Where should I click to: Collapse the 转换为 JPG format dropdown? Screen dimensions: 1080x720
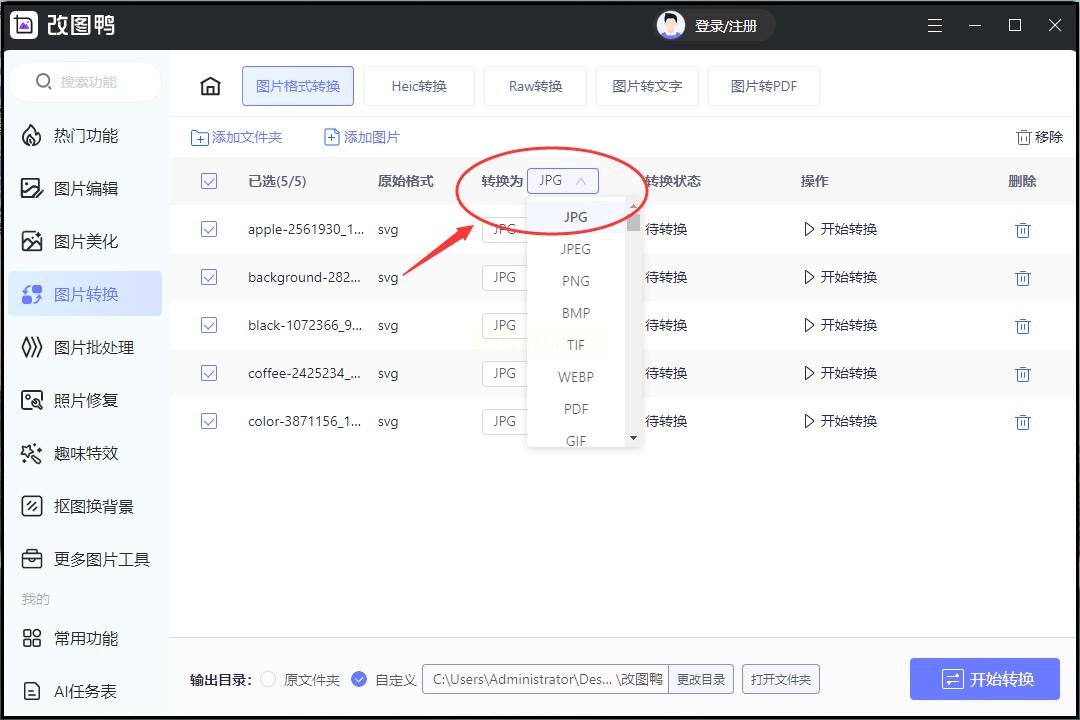tap(563, 181)
